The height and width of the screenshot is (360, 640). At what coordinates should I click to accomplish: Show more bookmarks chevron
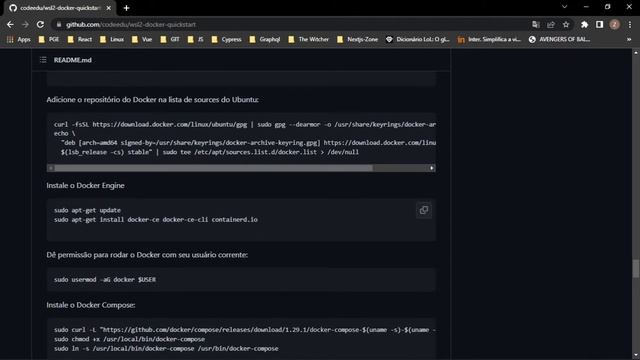click(x=629, y=39)
